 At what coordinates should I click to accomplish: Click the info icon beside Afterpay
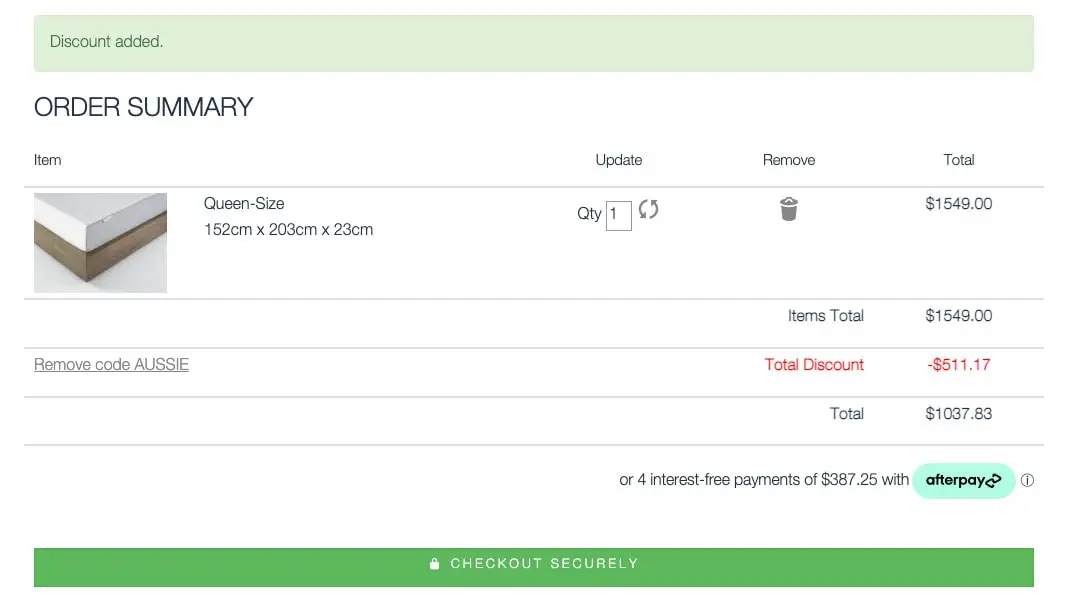[1028, 481]
